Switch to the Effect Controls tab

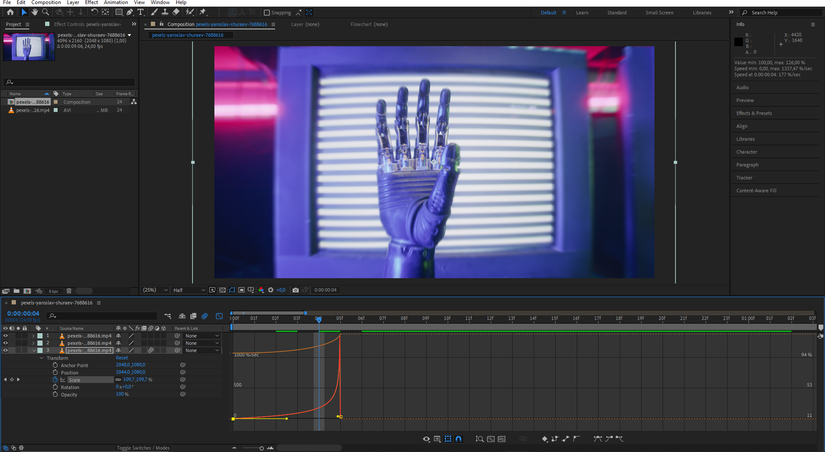[x=87, y=24]
